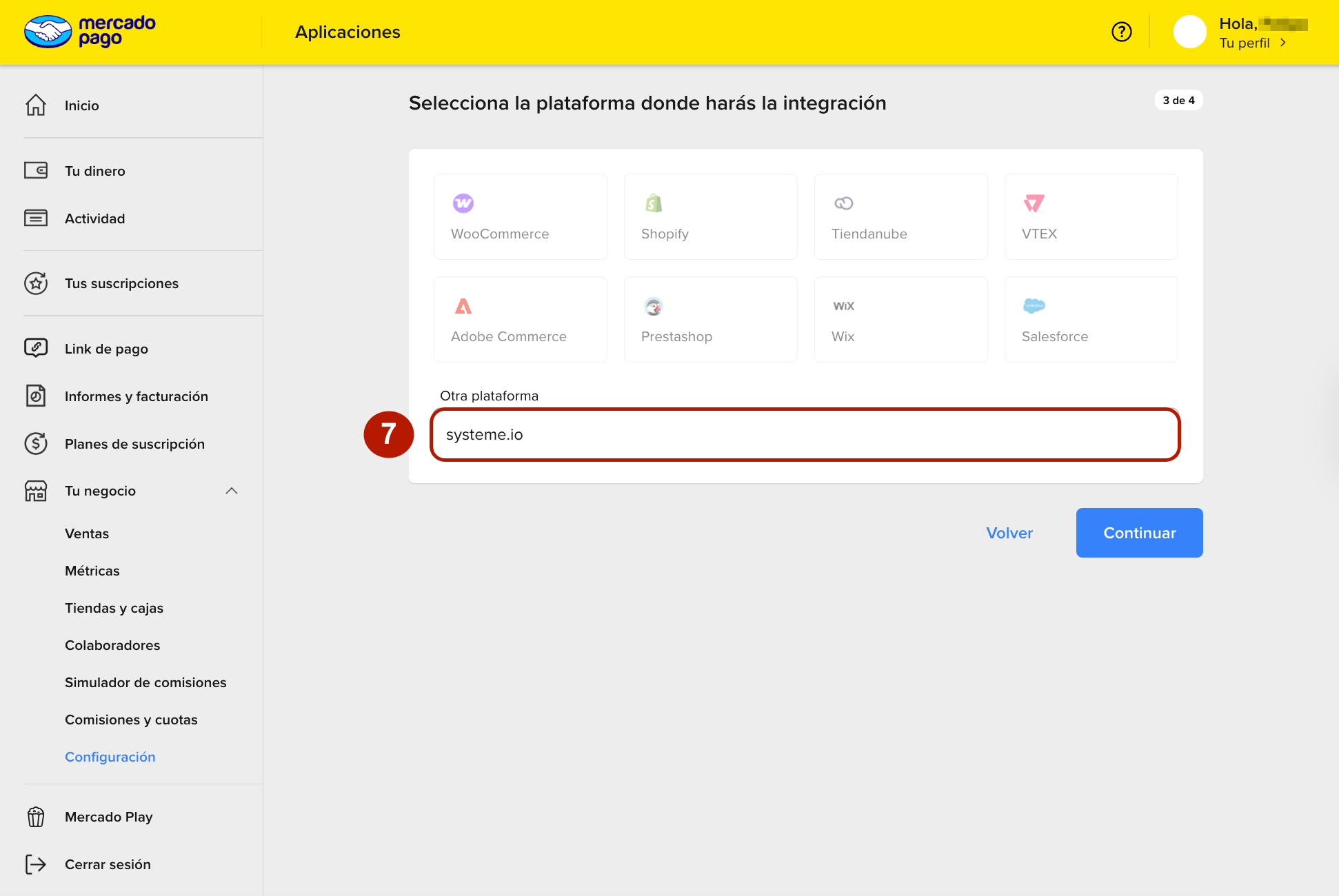The width and height of the screenshot is (1339, 896).
Task: Select the Shopify platform card
Action: coord(710,216)
